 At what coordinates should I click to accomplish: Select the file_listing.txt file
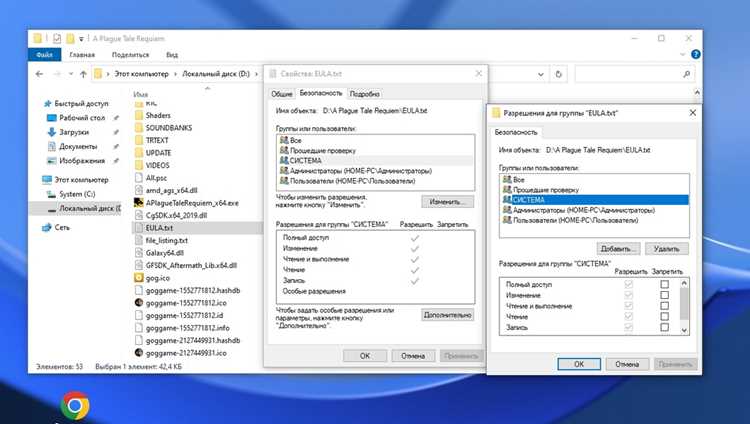(x=166, y=240)
